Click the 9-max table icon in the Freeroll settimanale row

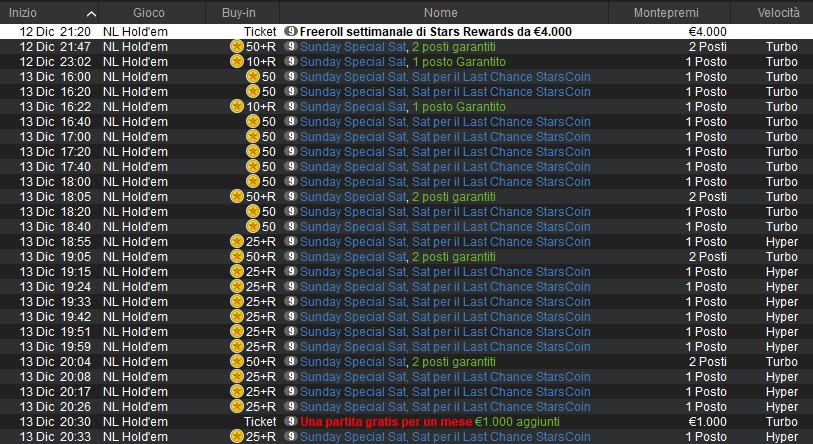(291, 32)
